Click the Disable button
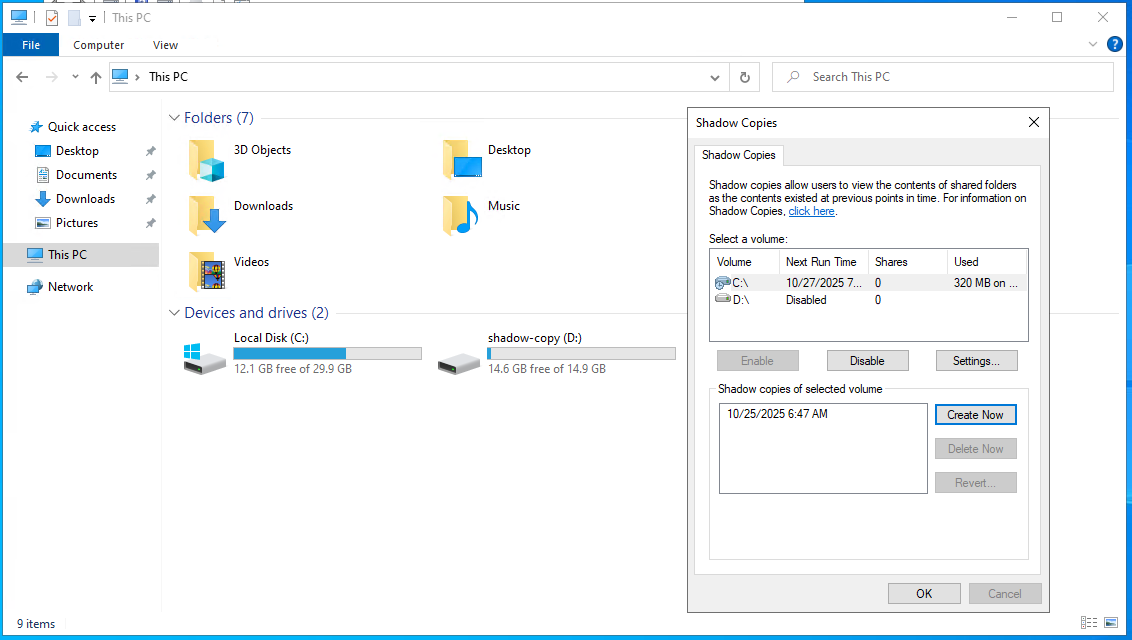 (x=867, y=361)
